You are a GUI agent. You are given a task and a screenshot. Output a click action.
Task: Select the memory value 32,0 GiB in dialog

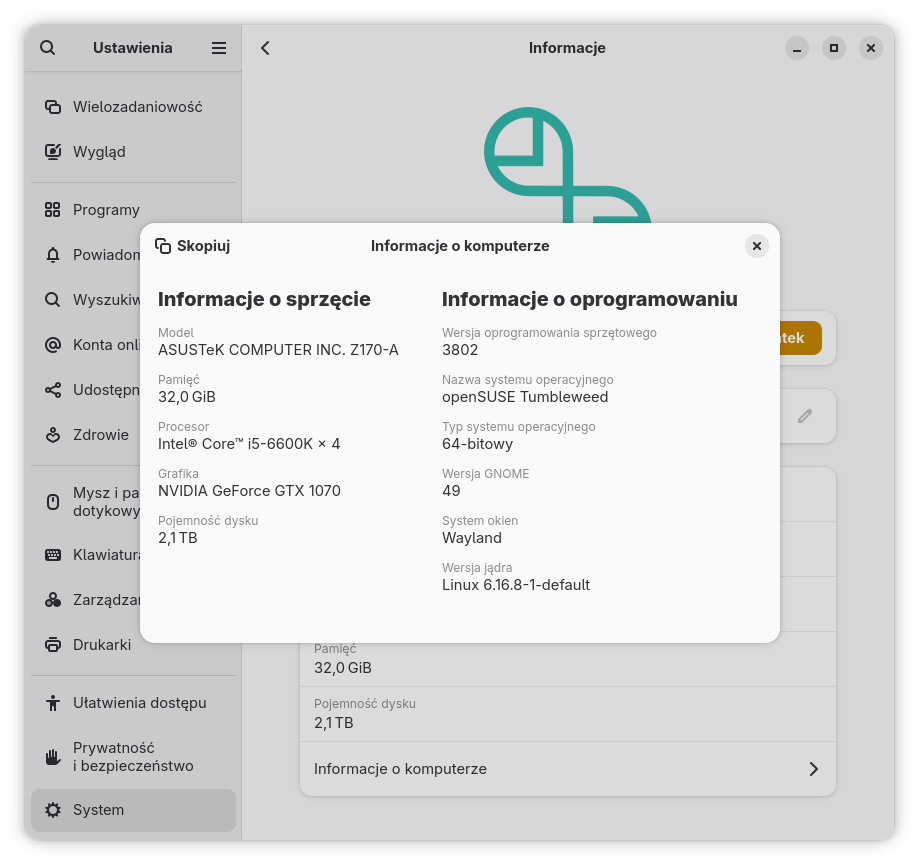[x=187, y=397]
